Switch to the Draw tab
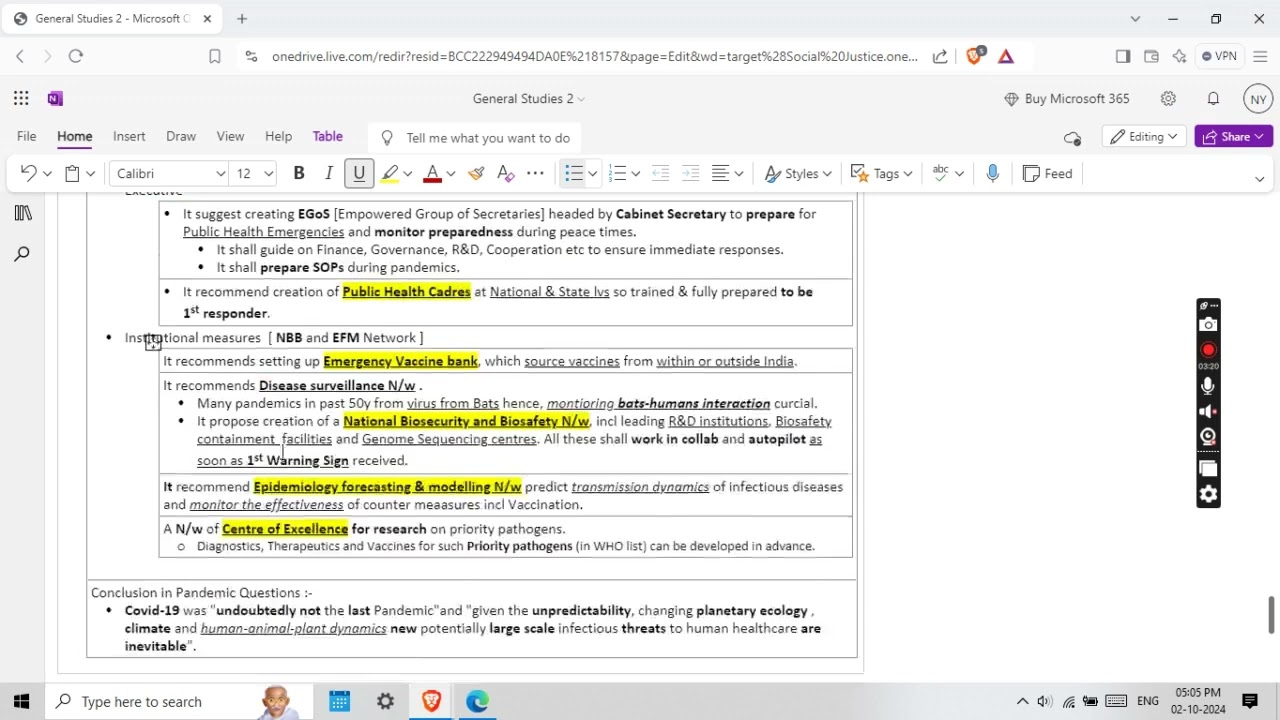1280x720 pixels. click(181, 136)
